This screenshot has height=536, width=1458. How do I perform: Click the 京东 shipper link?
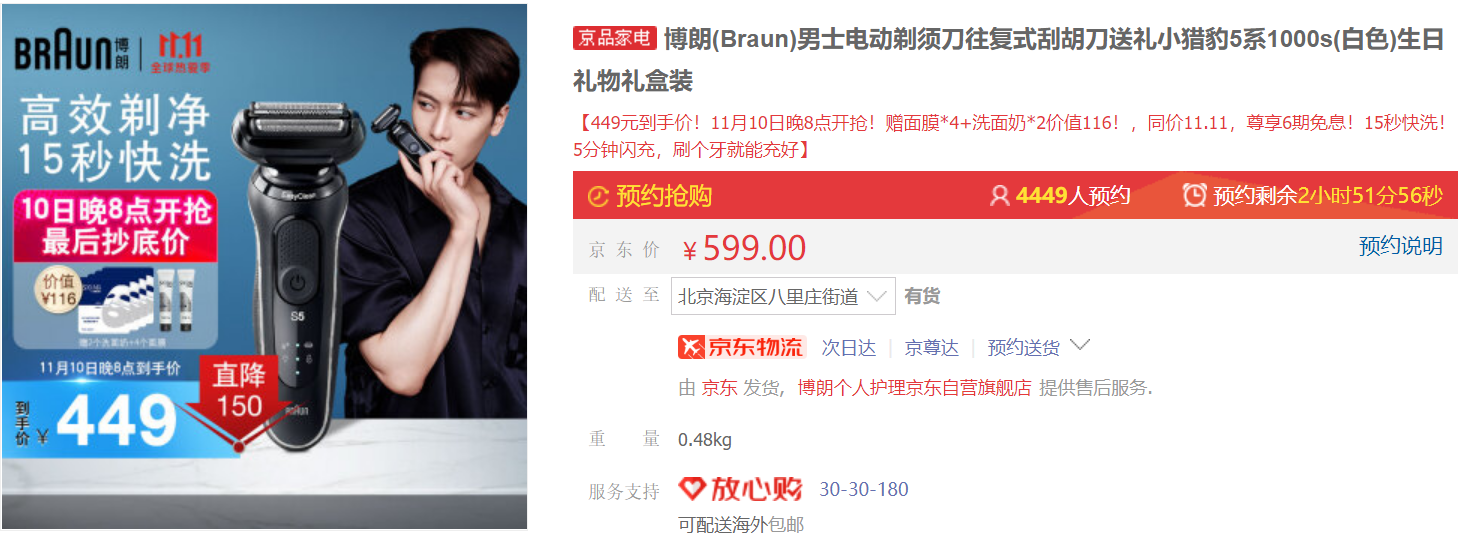(x=718, y=388)
